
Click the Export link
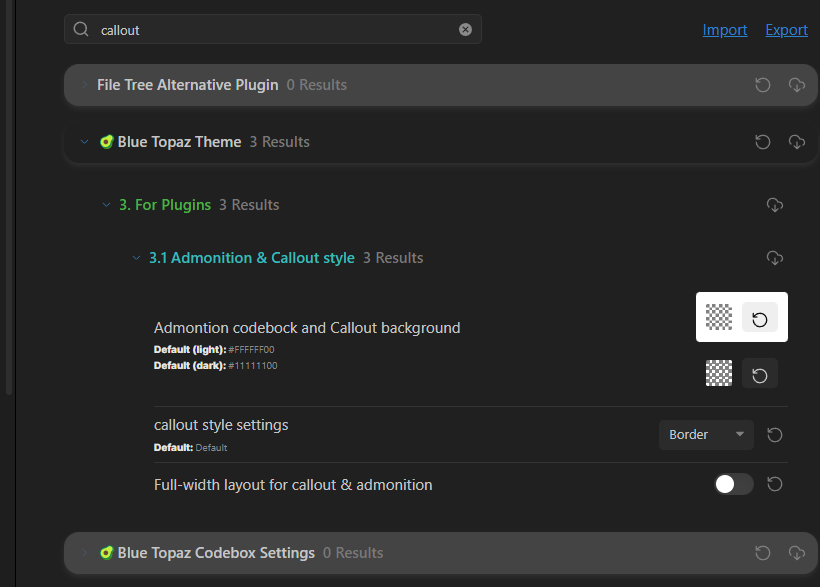787,30
